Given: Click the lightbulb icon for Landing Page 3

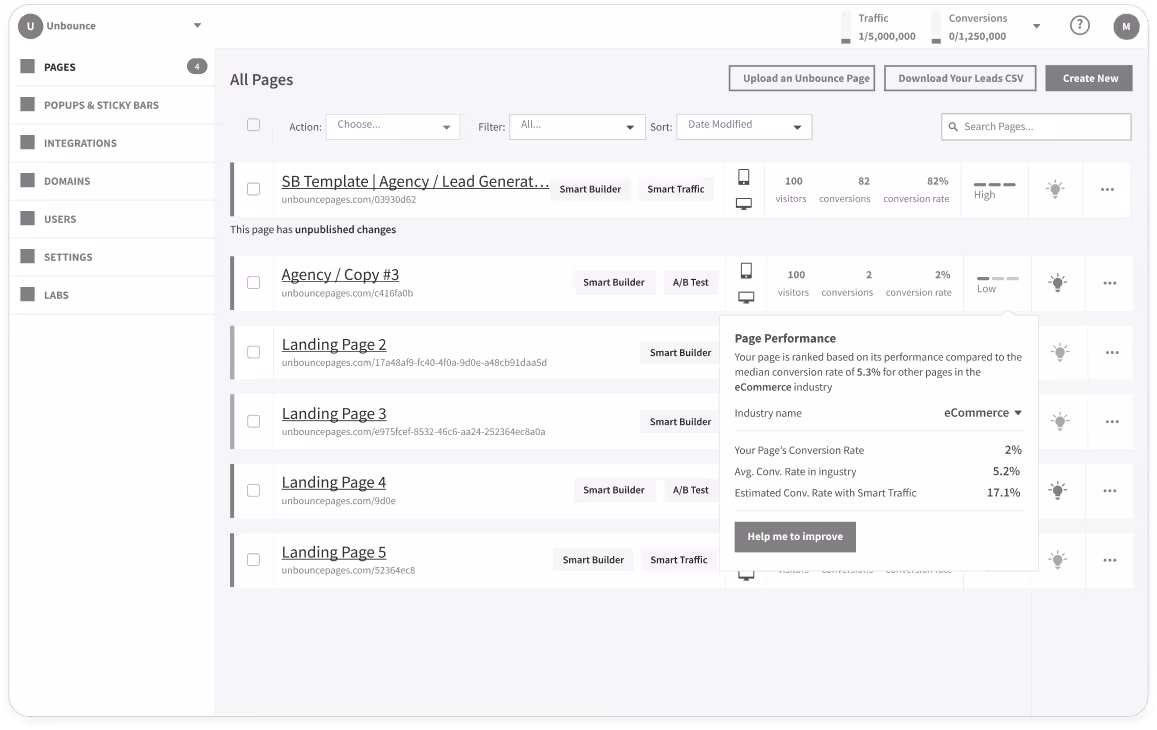Looking at the screenshot, I should click(1060, 421).
